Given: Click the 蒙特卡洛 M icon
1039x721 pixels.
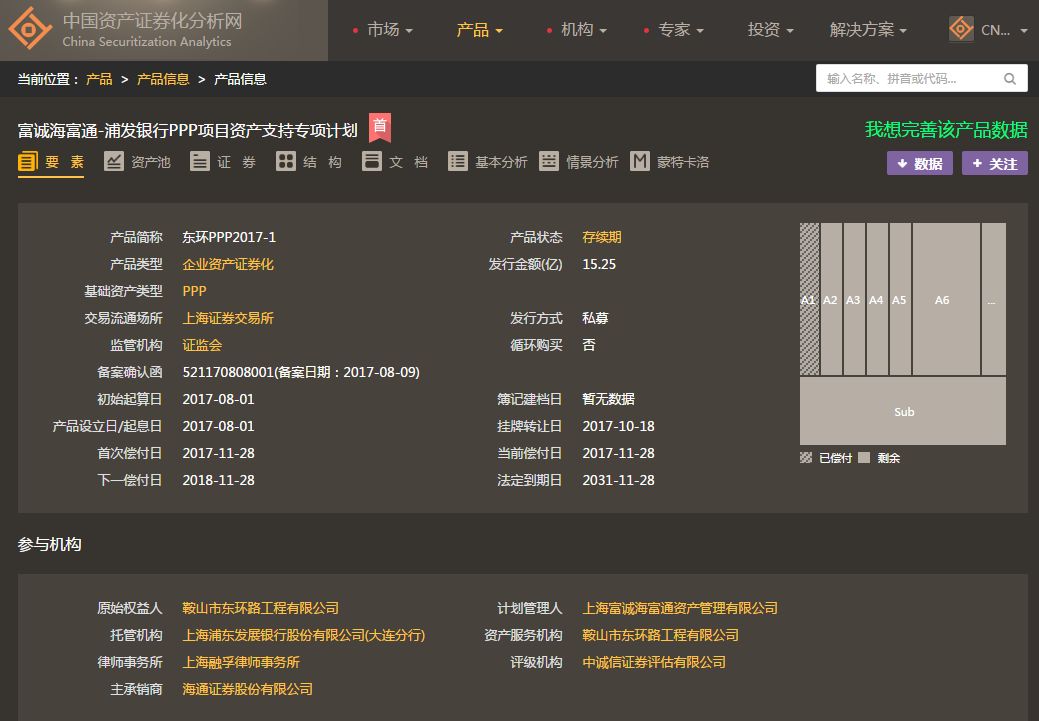Looking at the screenshot, I should [639, 162].
